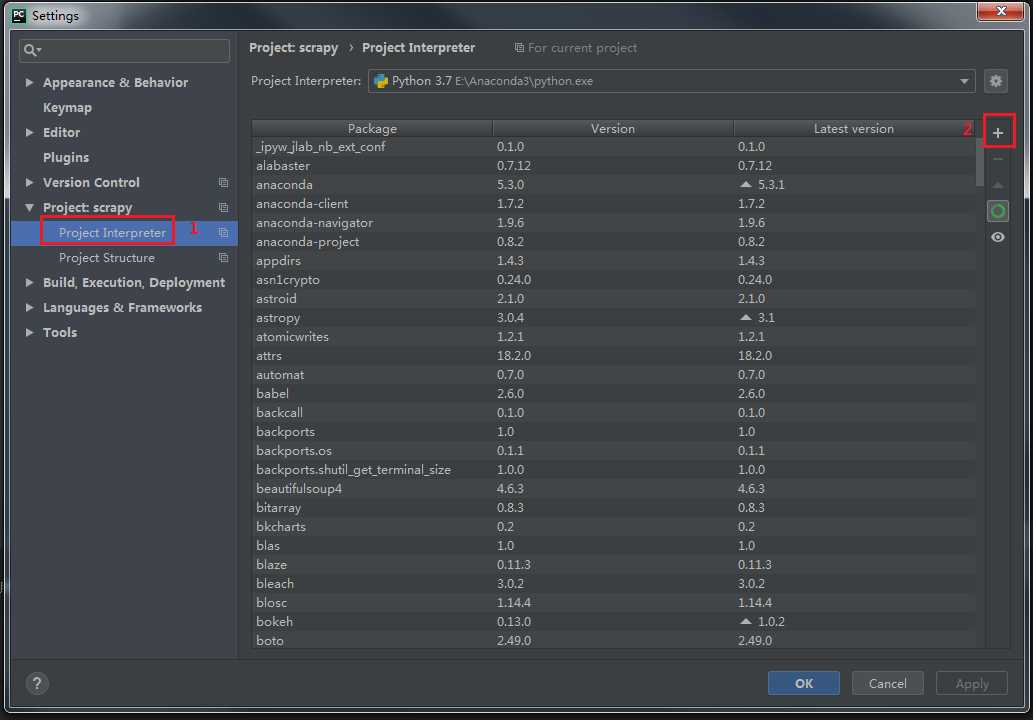Select the bitarray package row

[613, 508]
